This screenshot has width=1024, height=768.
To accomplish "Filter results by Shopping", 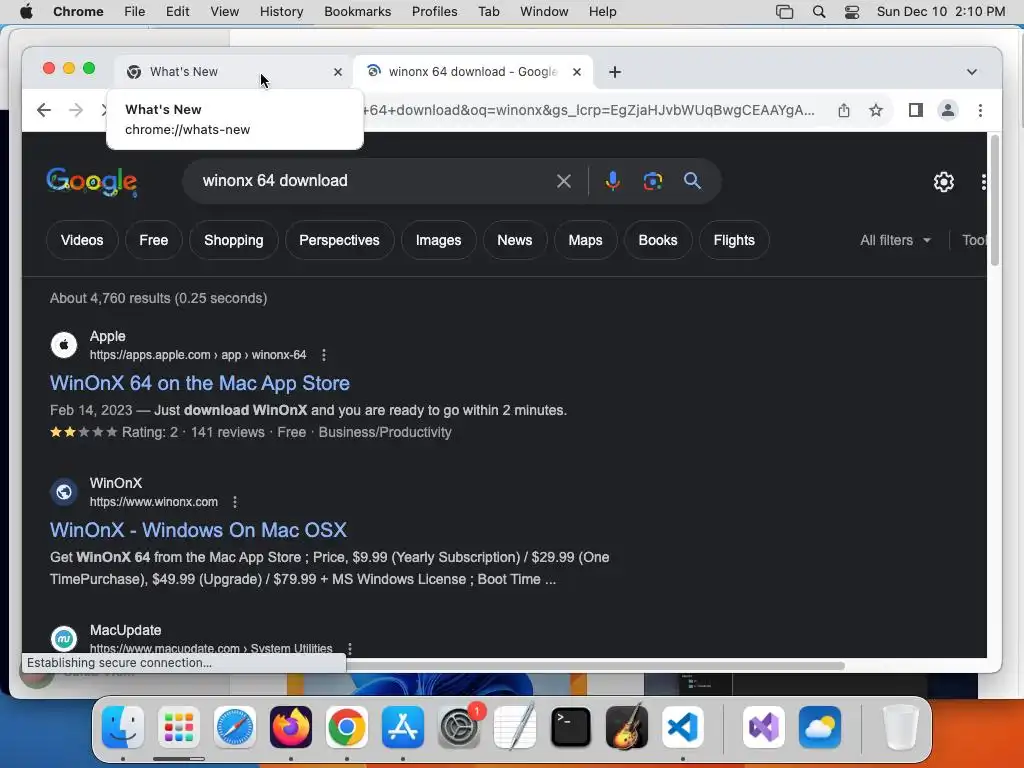I will (x=234, y=240).
